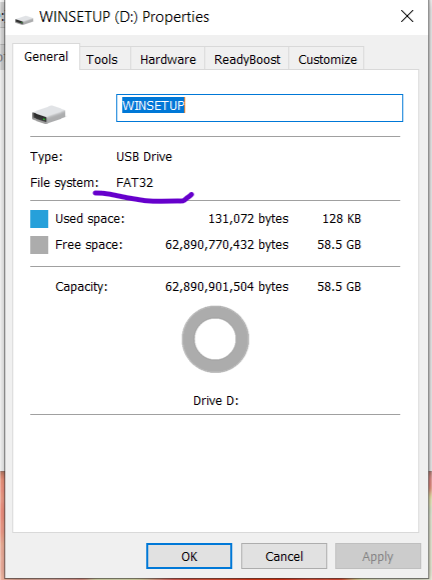Image resolution: width=432 pixels, height=580 pixels.
Task: Click the Apply button
Action: point(378,556)
